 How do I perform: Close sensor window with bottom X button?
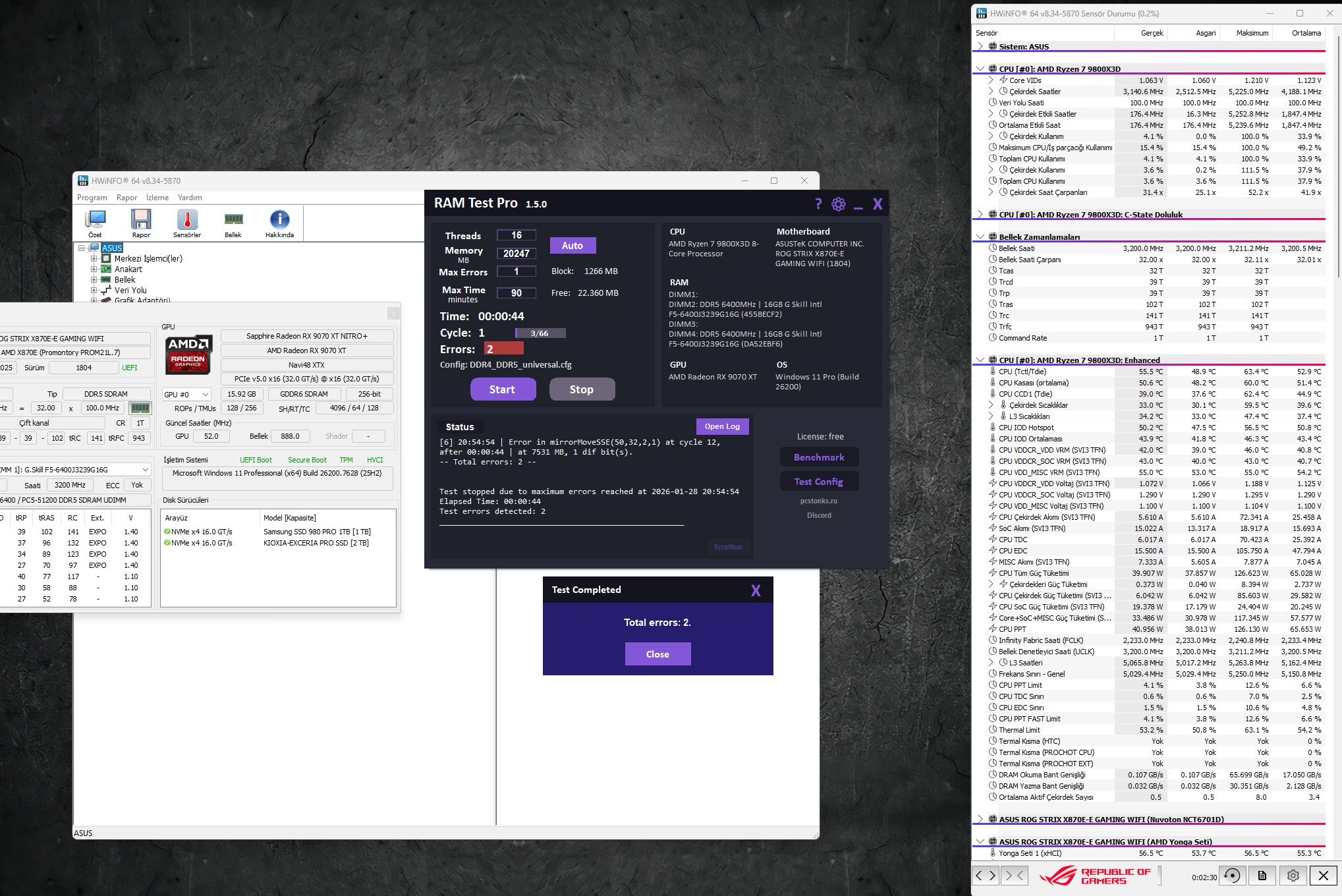[x=1324, y=876]
